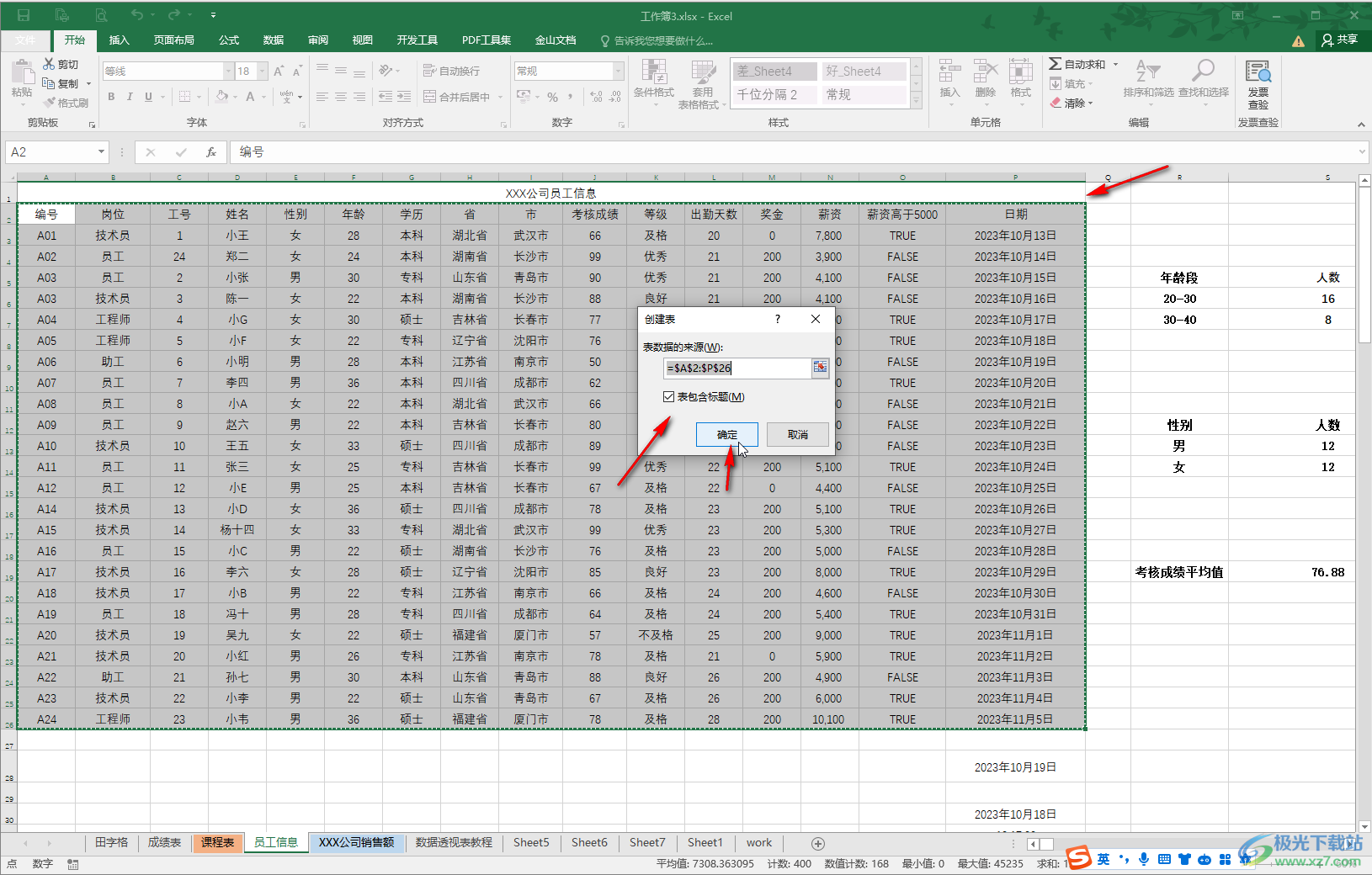Open the number format 常规 dropdown
Image resolution: width=1372 pixels, height=875 pixels.
619,72
